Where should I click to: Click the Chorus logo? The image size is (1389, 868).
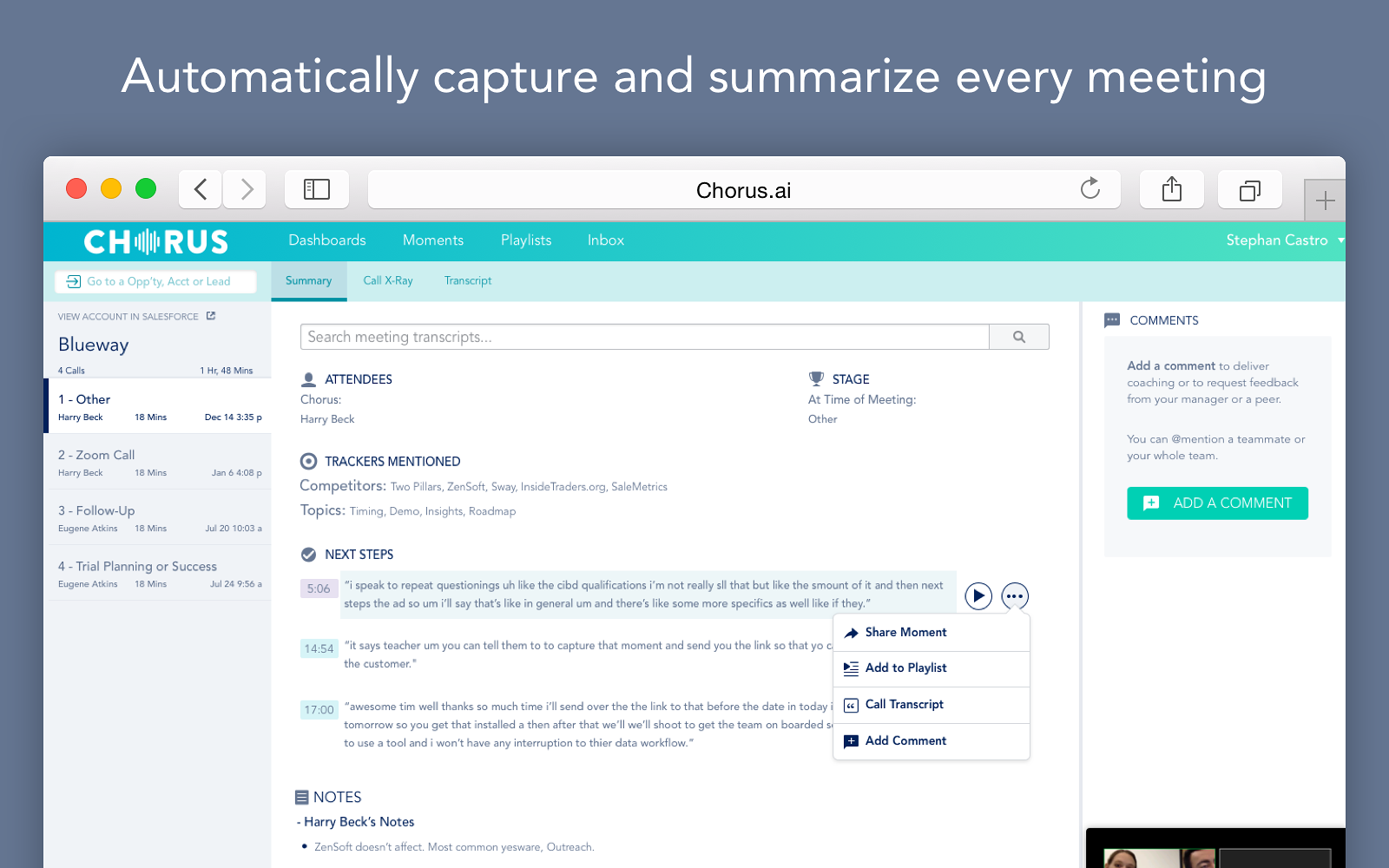[156, 241]
